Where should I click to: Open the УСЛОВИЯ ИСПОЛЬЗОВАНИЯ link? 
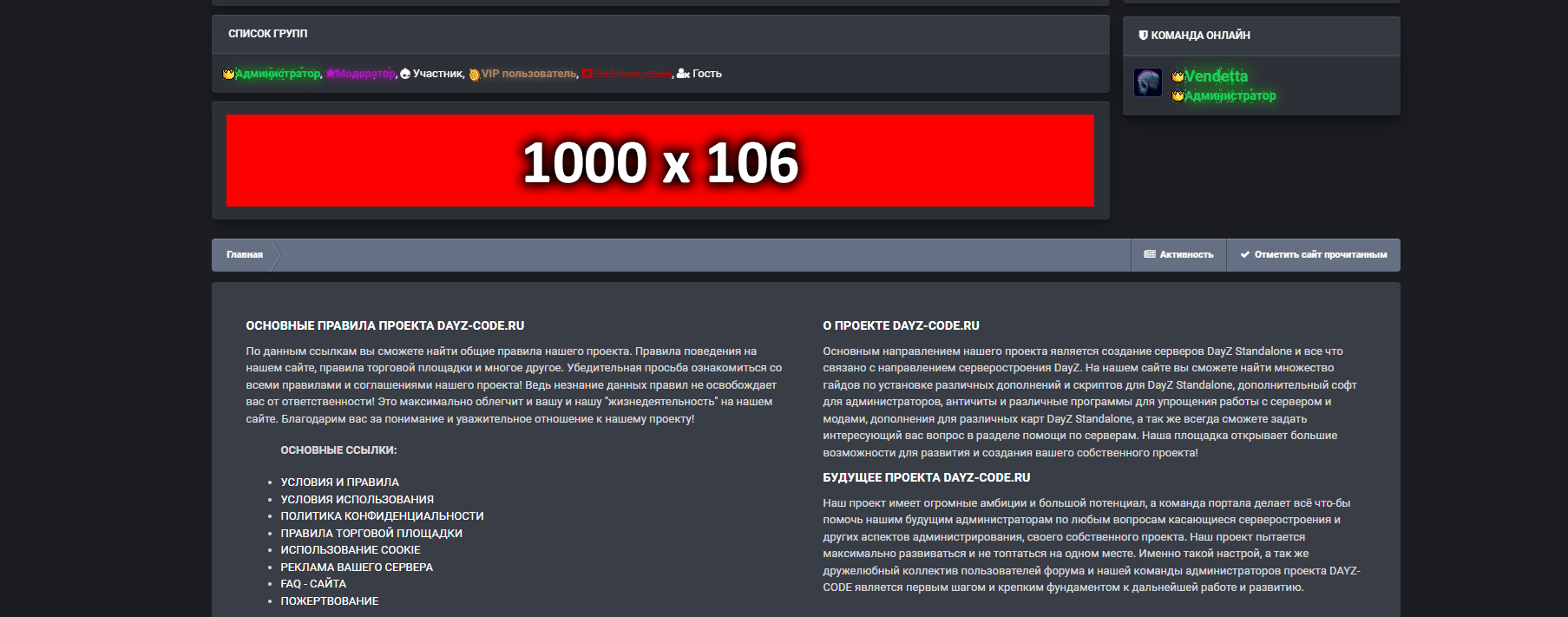pyautogui.click(x=357, y=500)
